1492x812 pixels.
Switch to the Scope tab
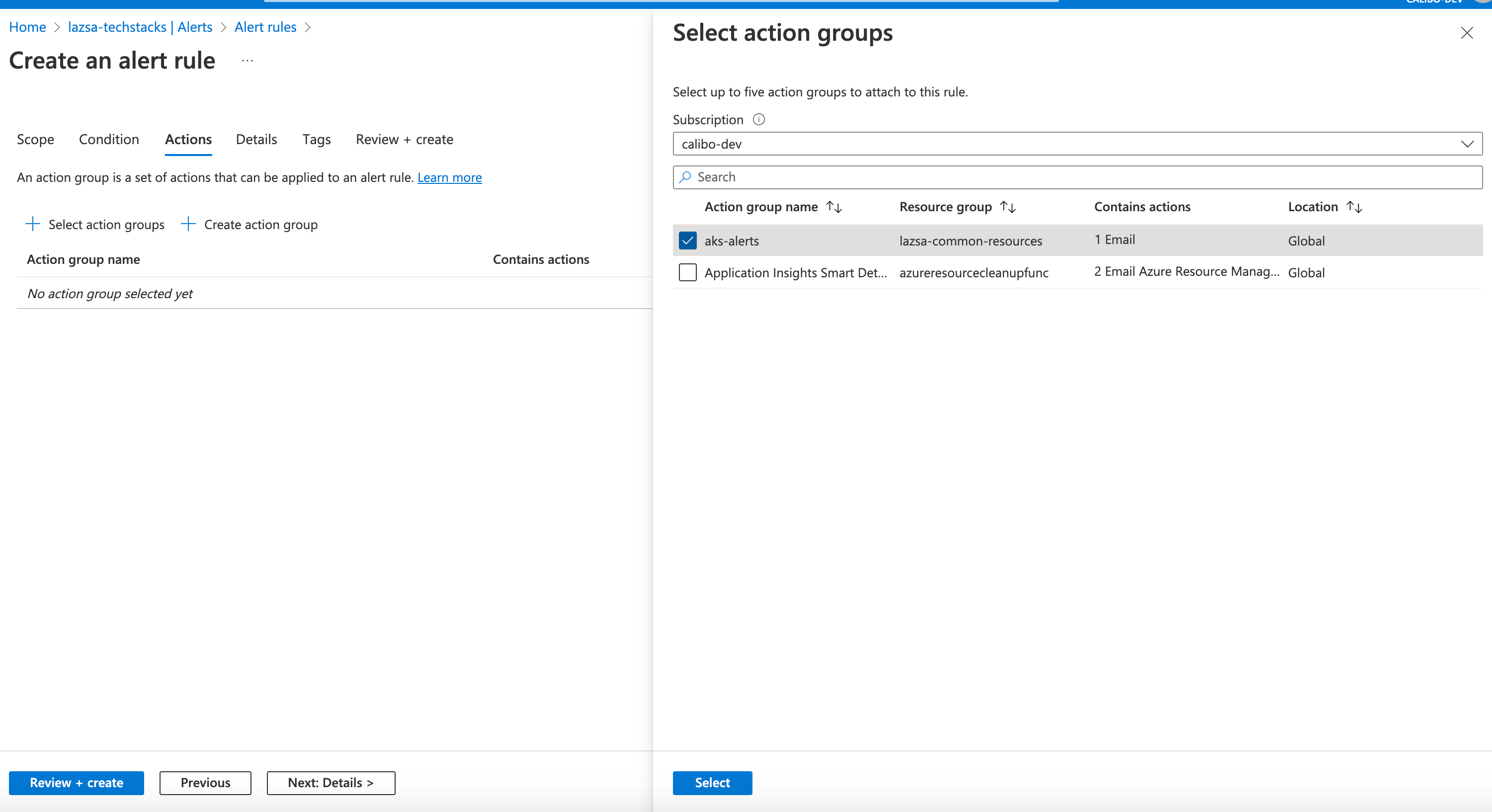35,139
